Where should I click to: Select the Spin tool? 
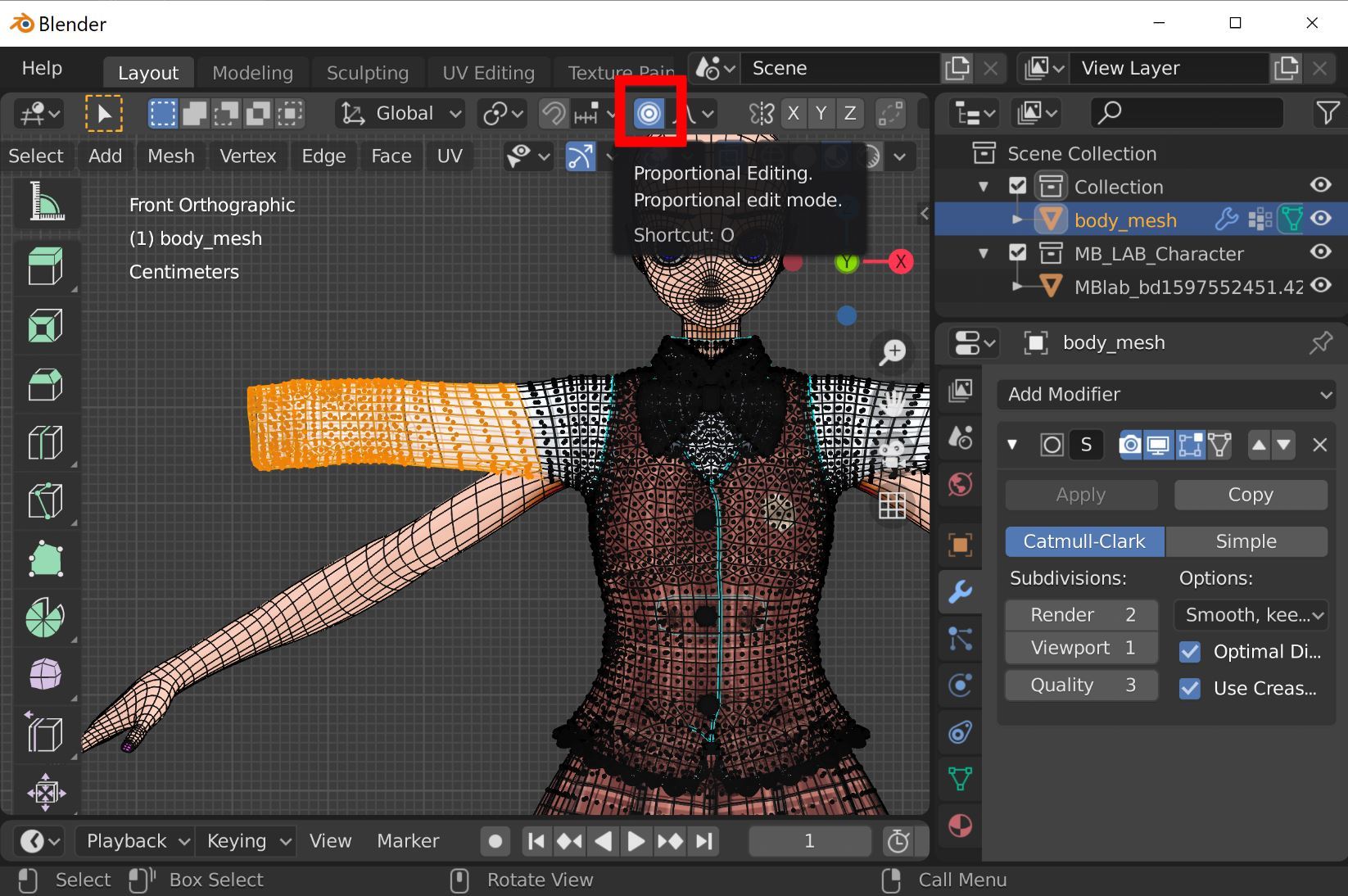pos(46,617)
